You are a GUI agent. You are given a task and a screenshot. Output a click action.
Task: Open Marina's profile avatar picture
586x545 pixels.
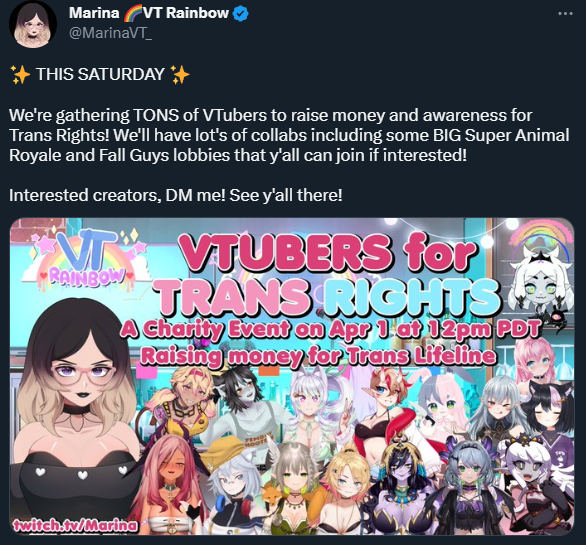[x=33, y=24]
